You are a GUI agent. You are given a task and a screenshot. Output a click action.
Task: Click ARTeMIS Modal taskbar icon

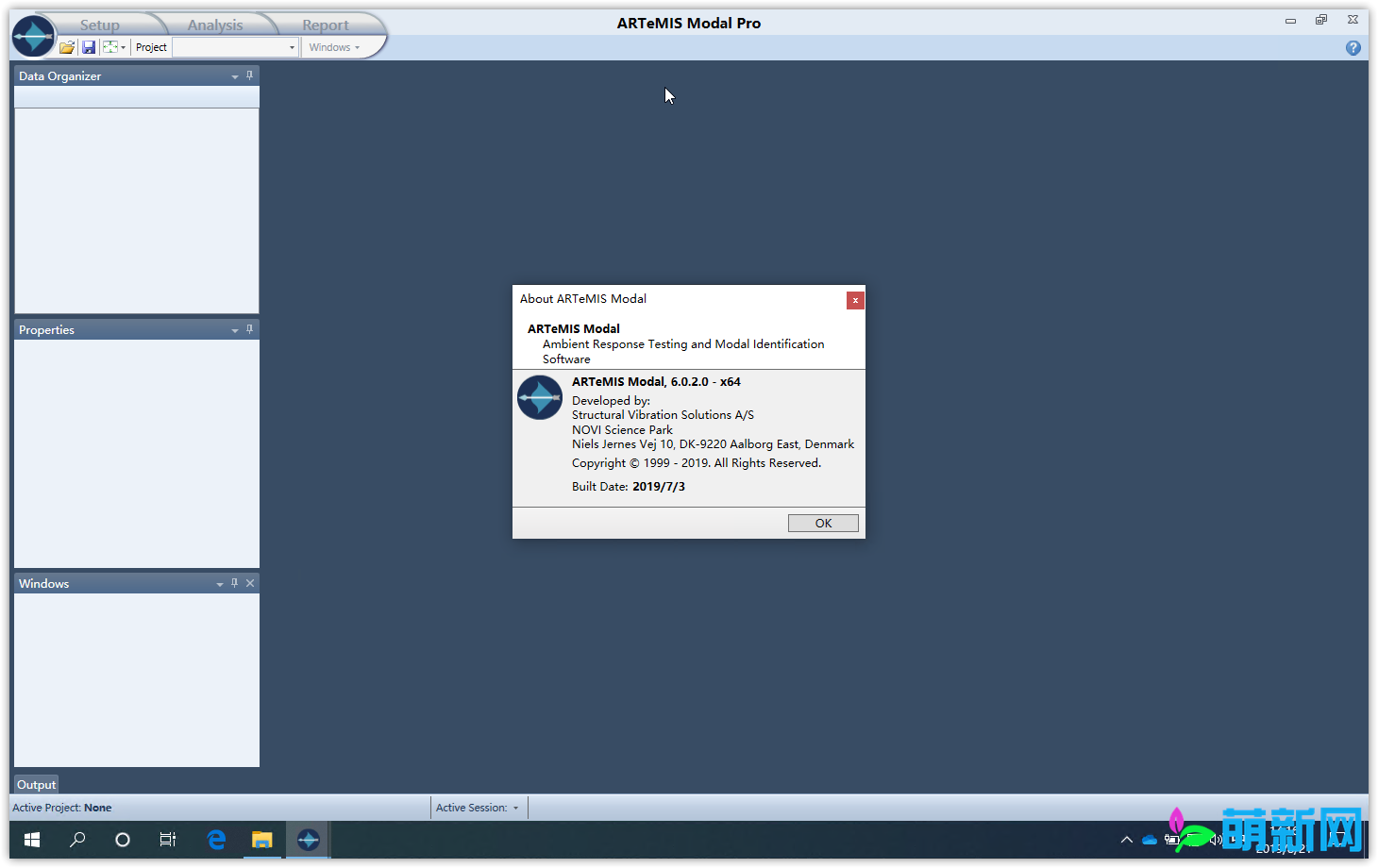[308, 840]
